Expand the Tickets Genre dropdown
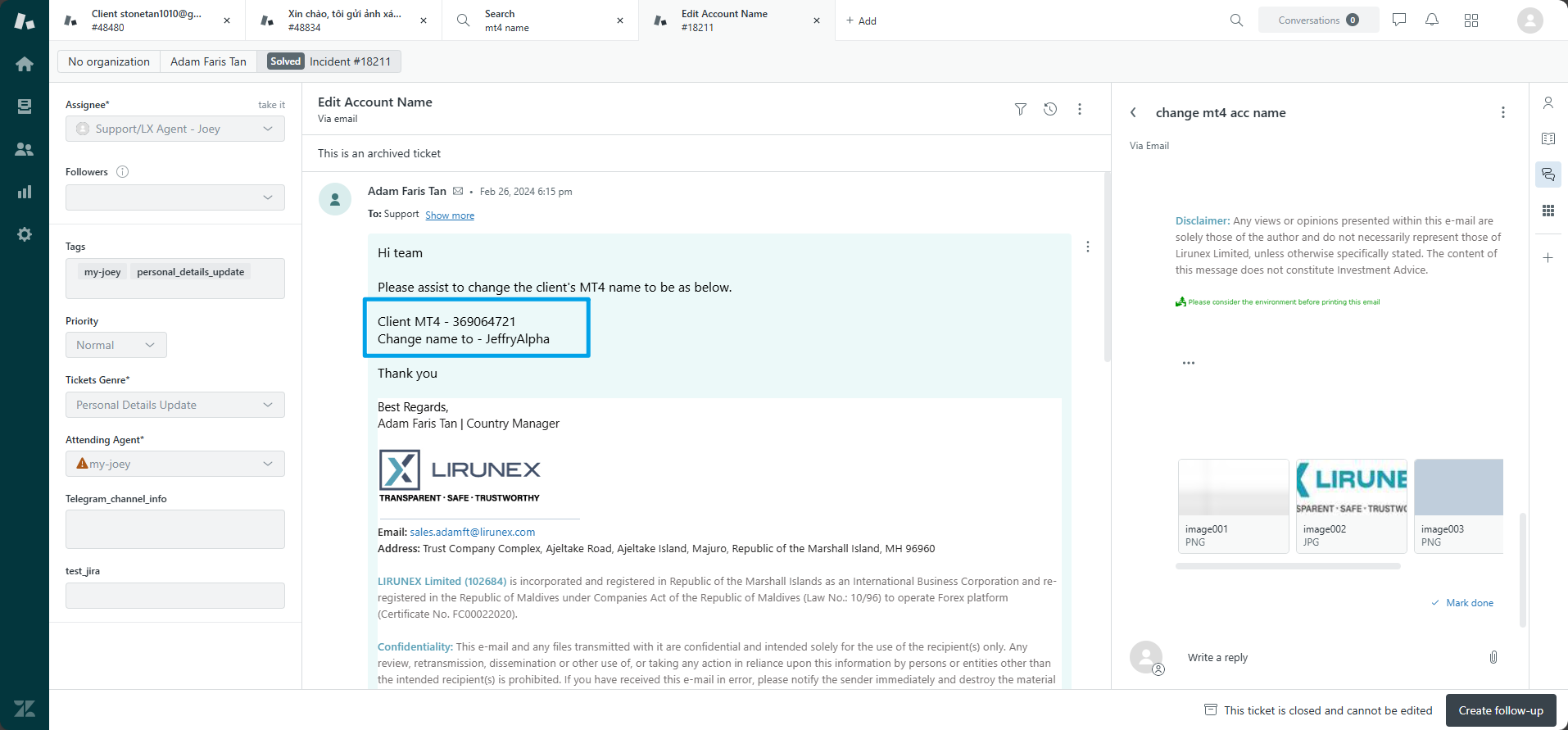The image size is (1568, 730). point(175,405)
